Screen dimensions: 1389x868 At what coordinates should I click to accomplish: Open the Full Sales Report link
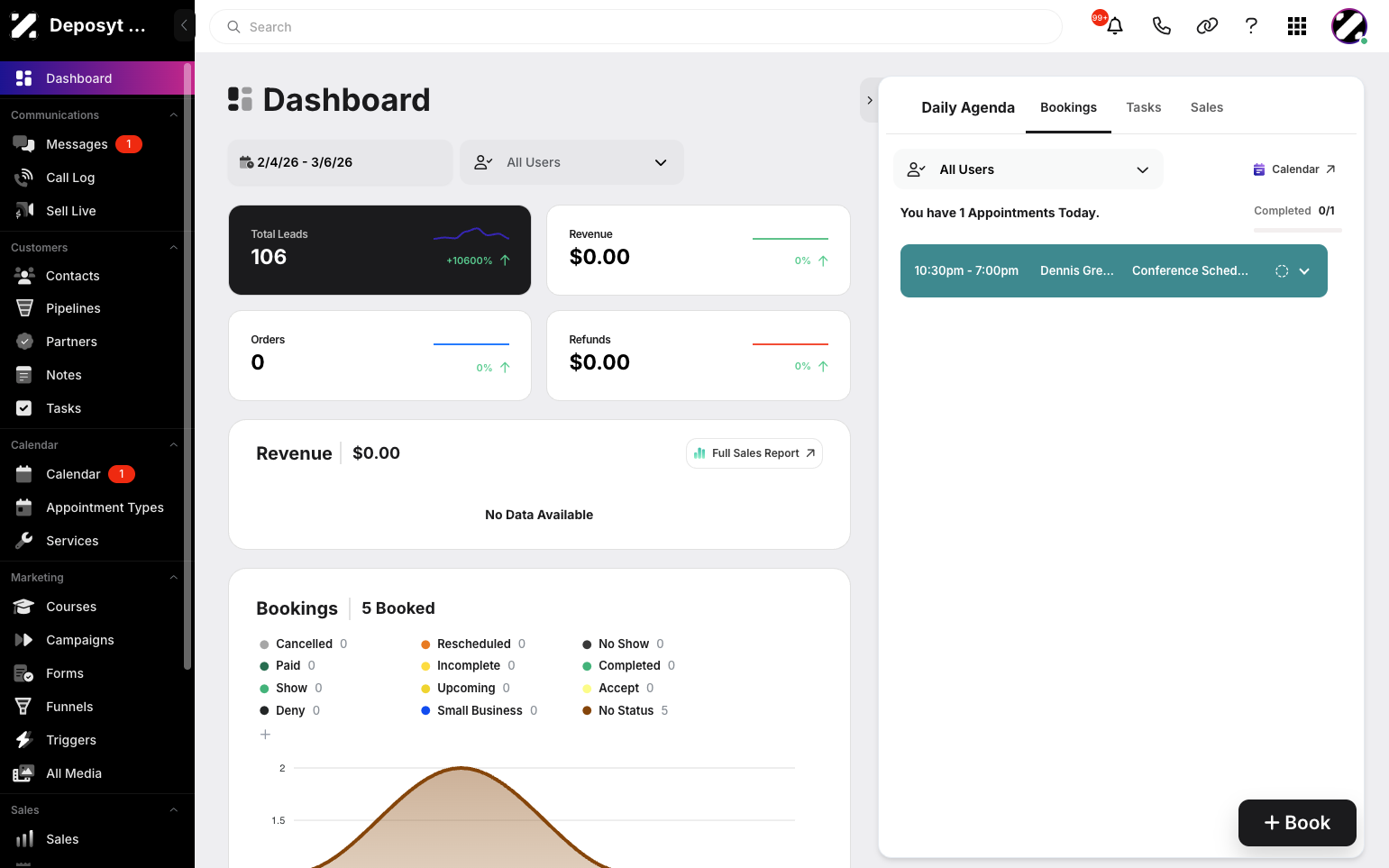[x=754, y=453]
